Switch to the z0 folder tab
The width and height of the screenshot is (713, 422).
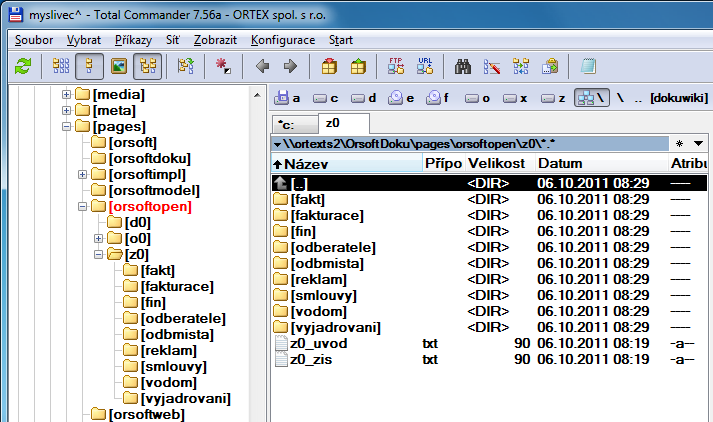pyautogui.click(x=333, y=122)
